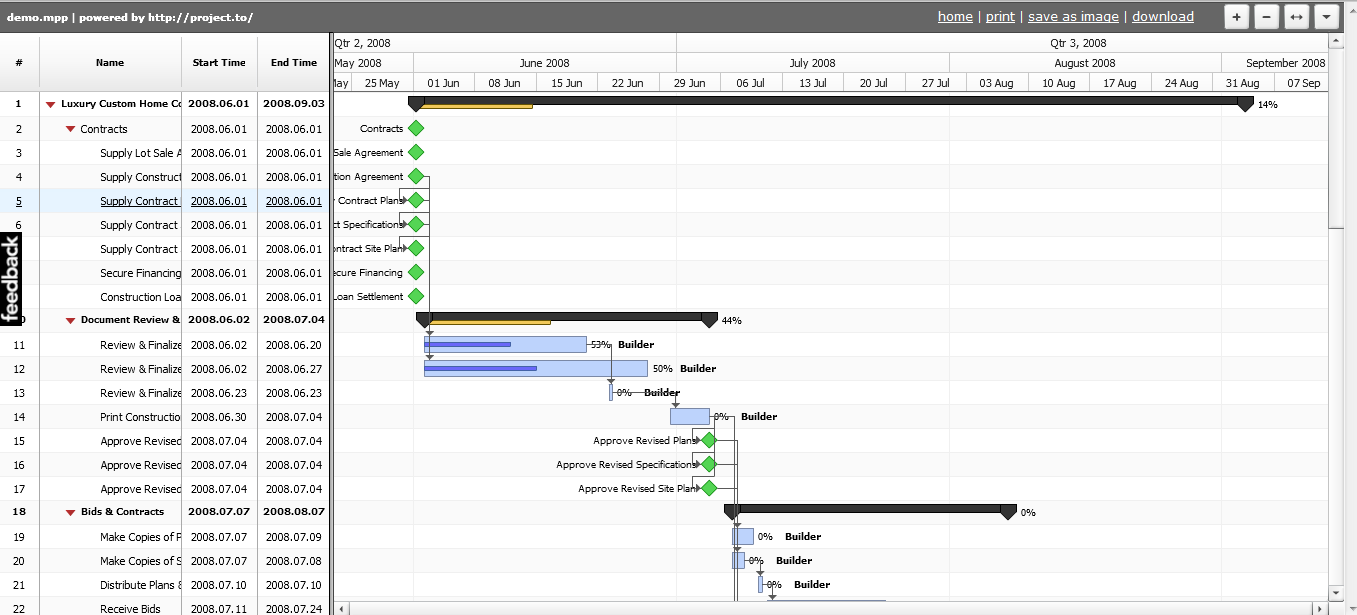Click the Contracts milestone diamond
This screenshot has height=615, width=1357.
(x=415, y=128)
